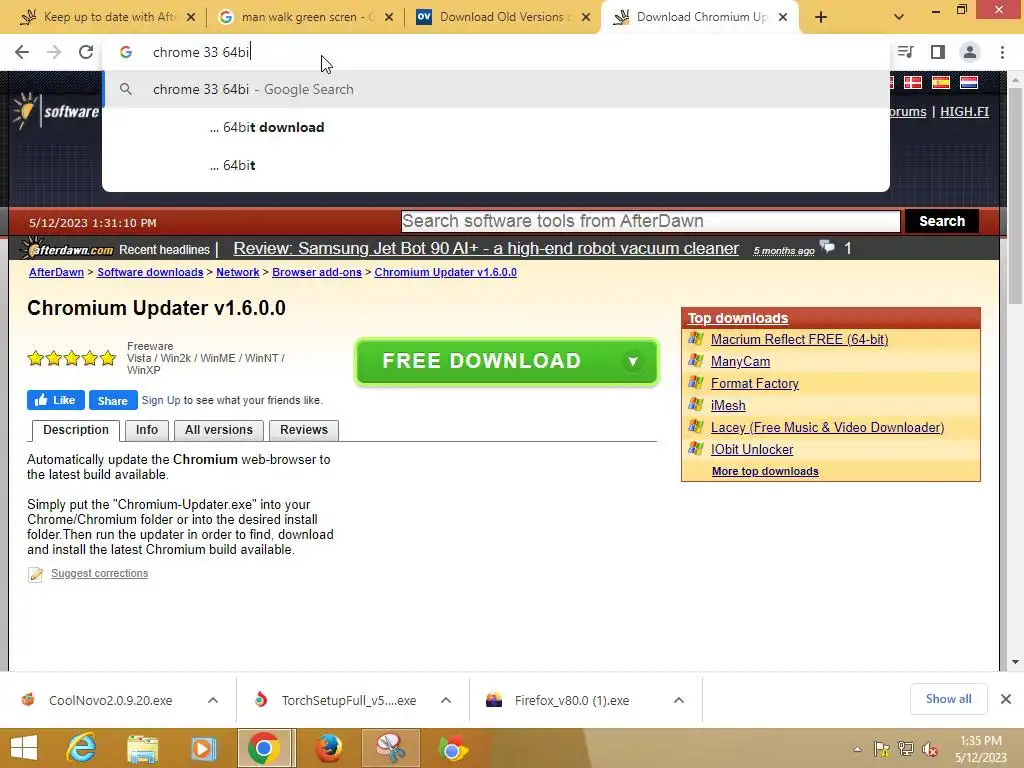
Task: Launch Internet Explorer from taskbar
Action: coord(82,748)
